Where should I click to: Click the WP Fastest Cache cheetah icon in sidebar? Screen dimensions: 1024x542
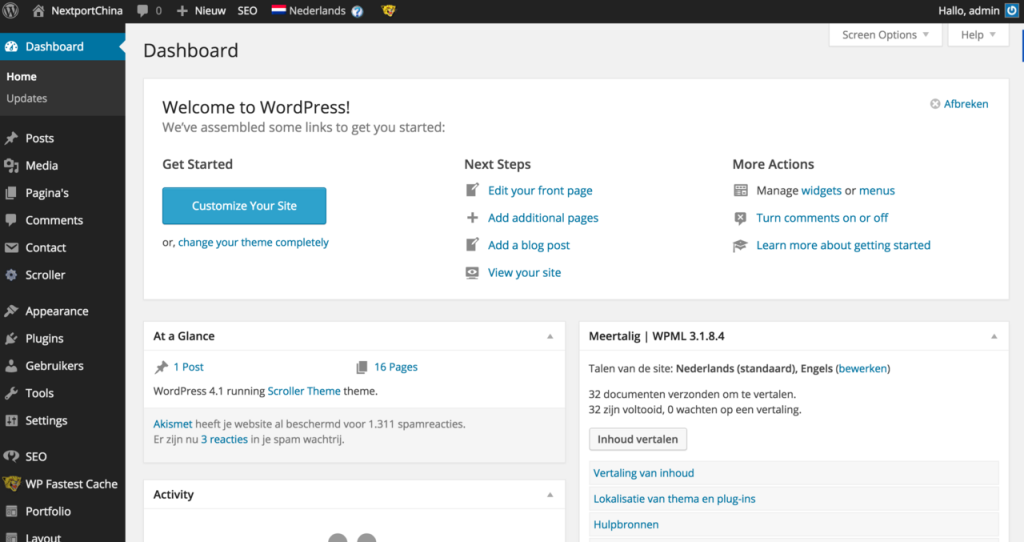point(11,484)
